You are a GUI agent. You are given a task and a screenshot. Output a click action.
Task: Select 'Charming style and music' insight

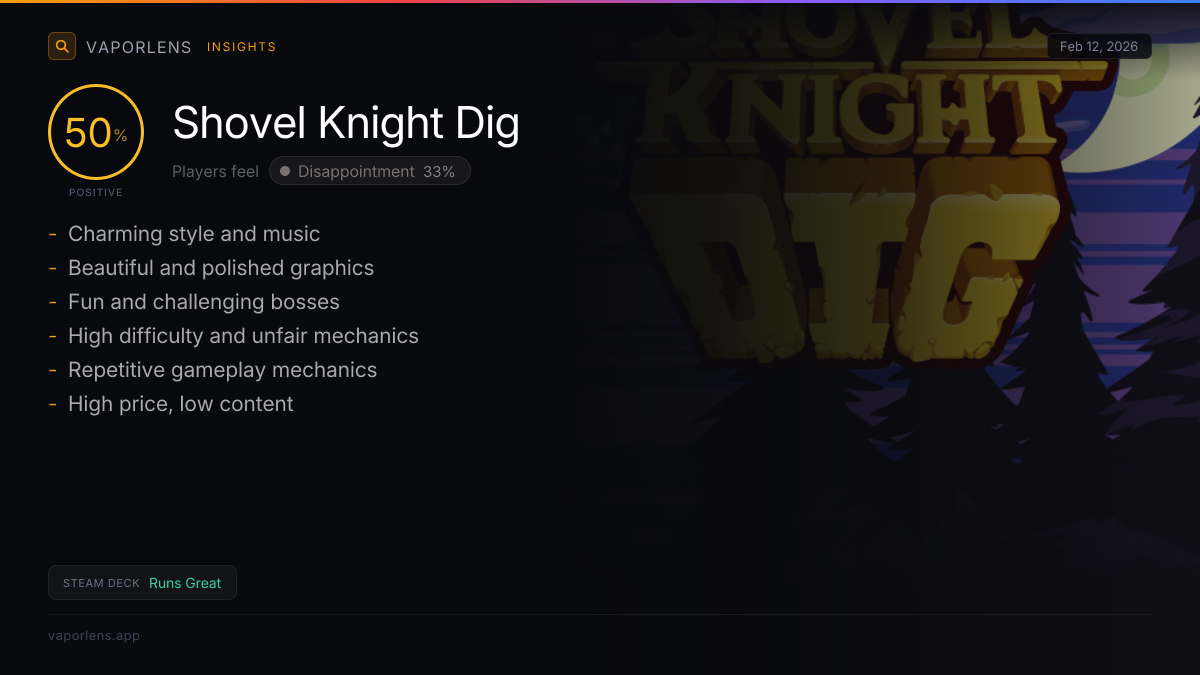(x=194, y=234)
